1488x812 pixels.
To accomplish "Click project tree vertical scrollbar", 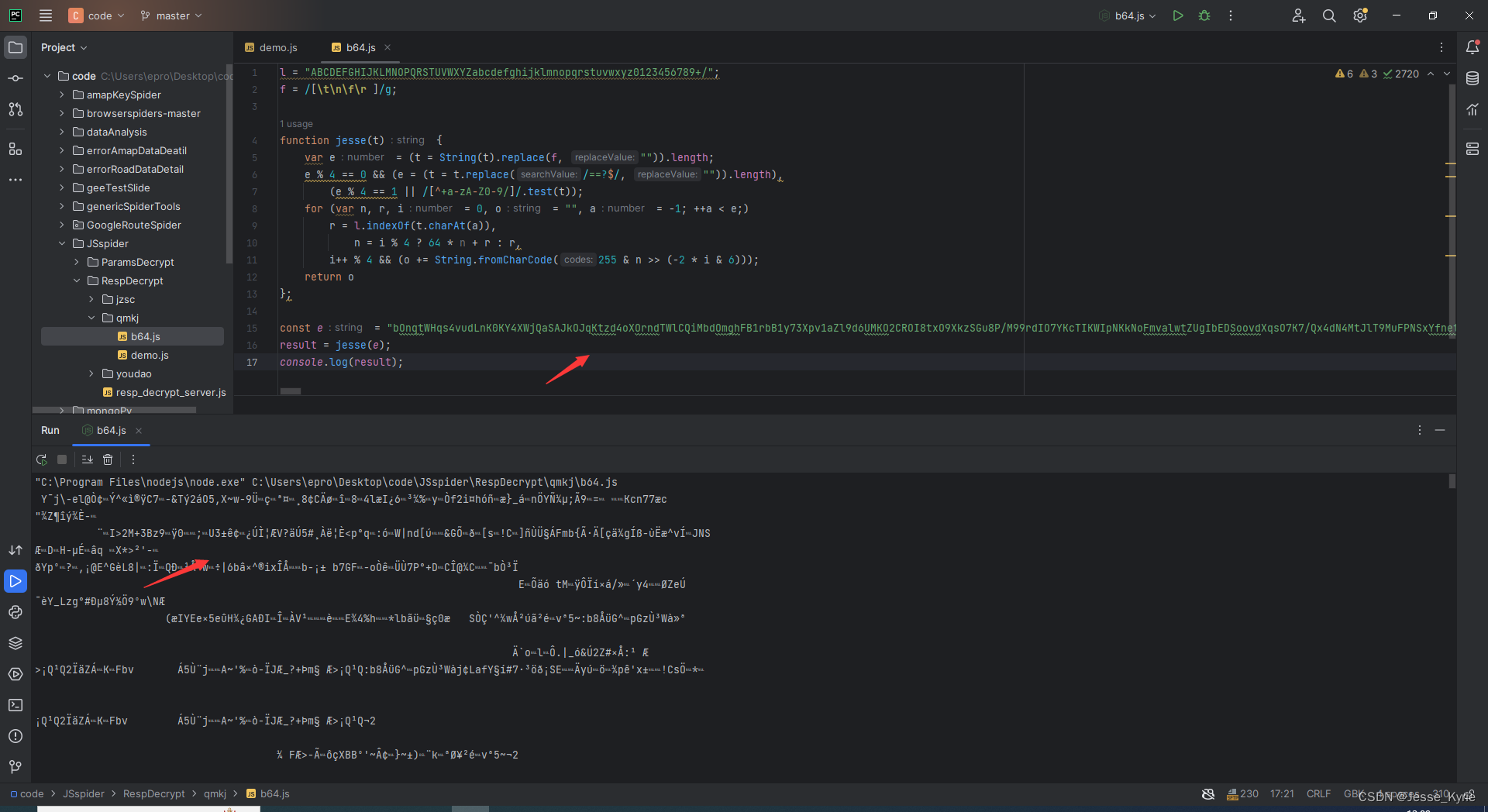I will click(229, 163).
